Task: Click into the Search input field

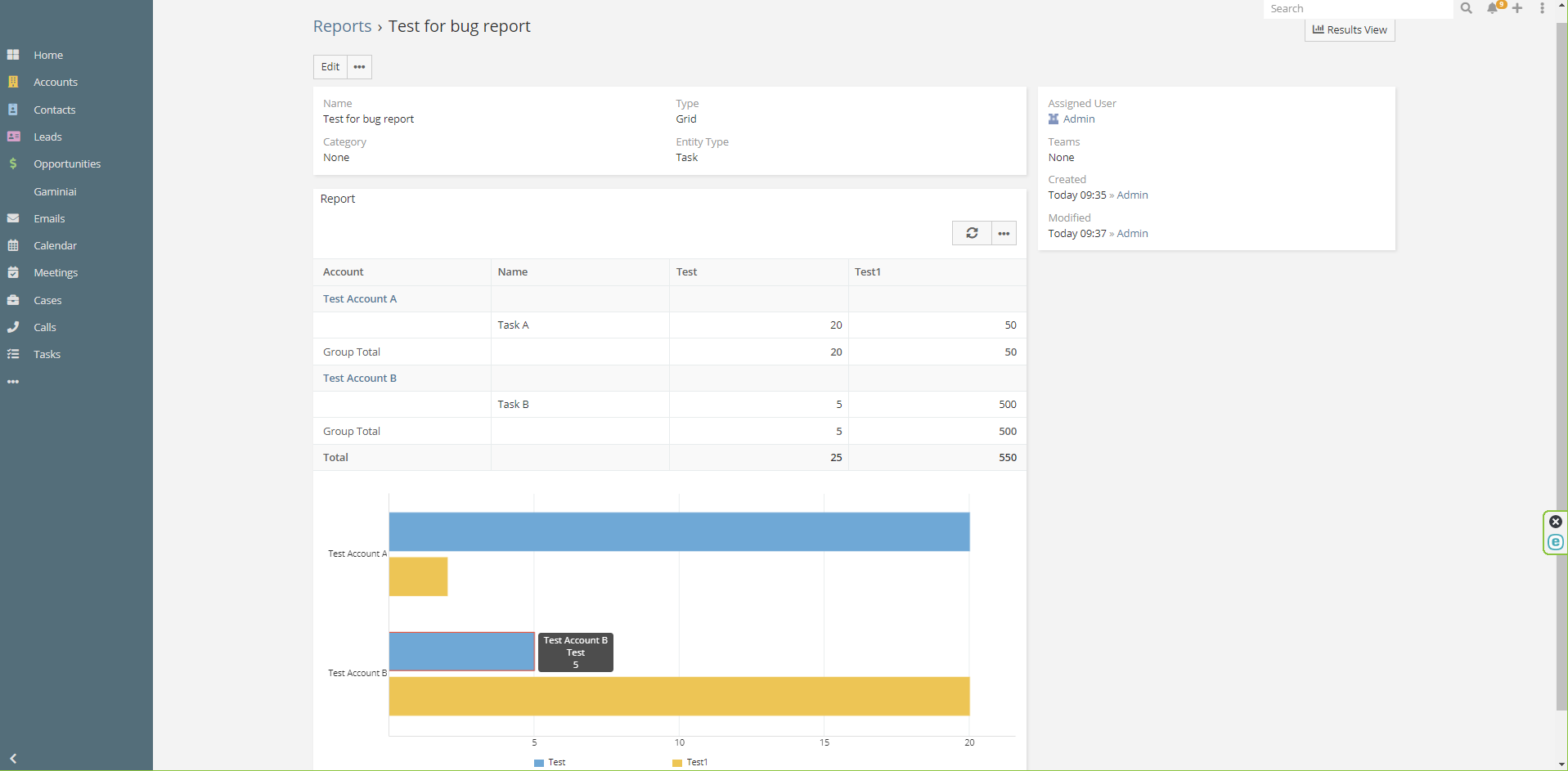Action: pos(1358,8)
